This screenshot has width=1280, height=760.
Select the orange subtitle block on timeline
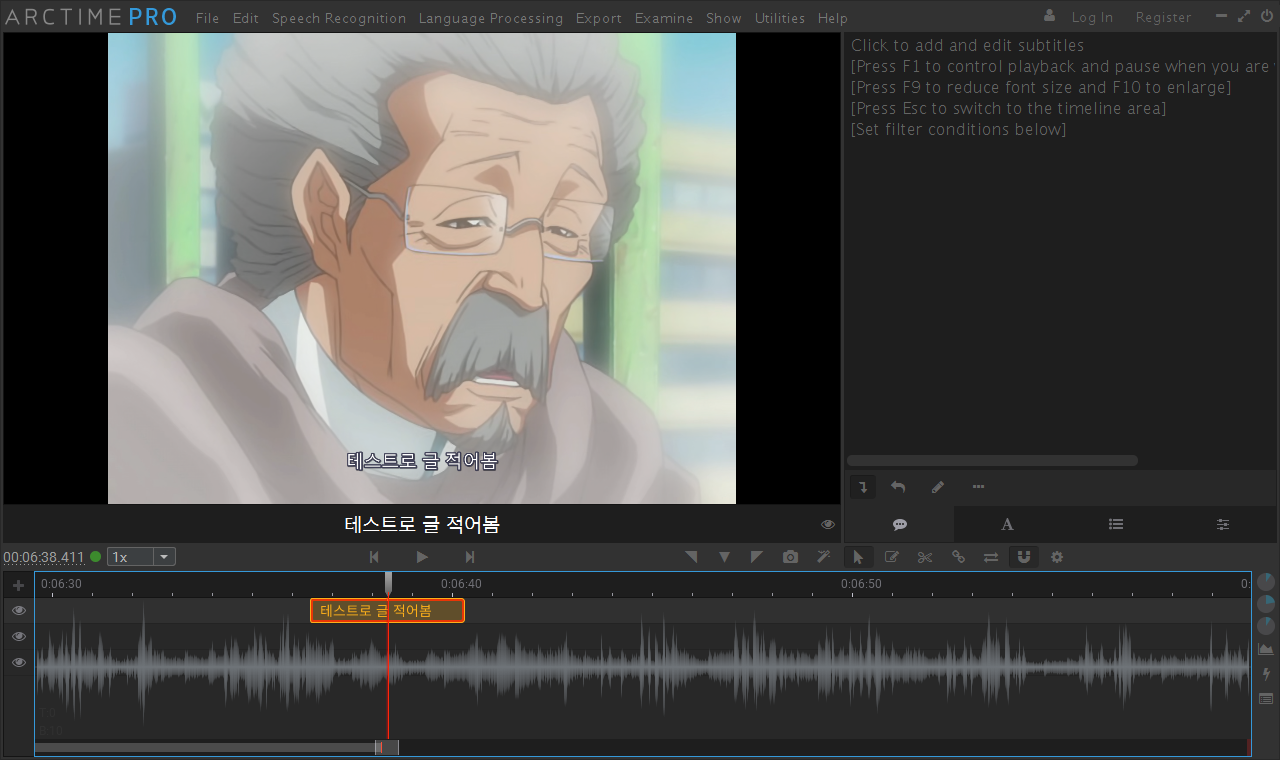(x=387, y=610)
